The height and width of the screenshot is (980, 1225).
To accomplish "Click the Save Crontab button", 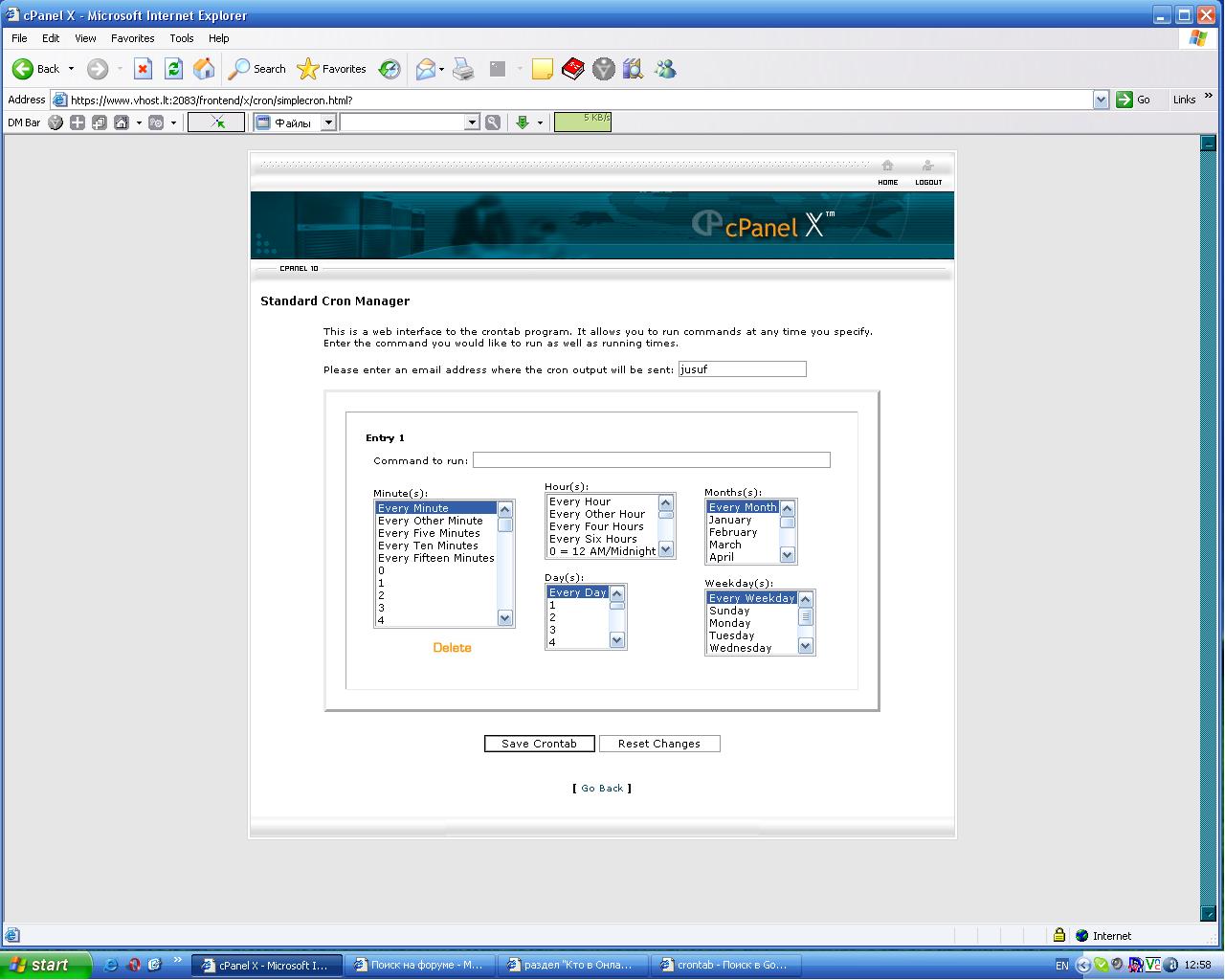I will tap(540, 744).
